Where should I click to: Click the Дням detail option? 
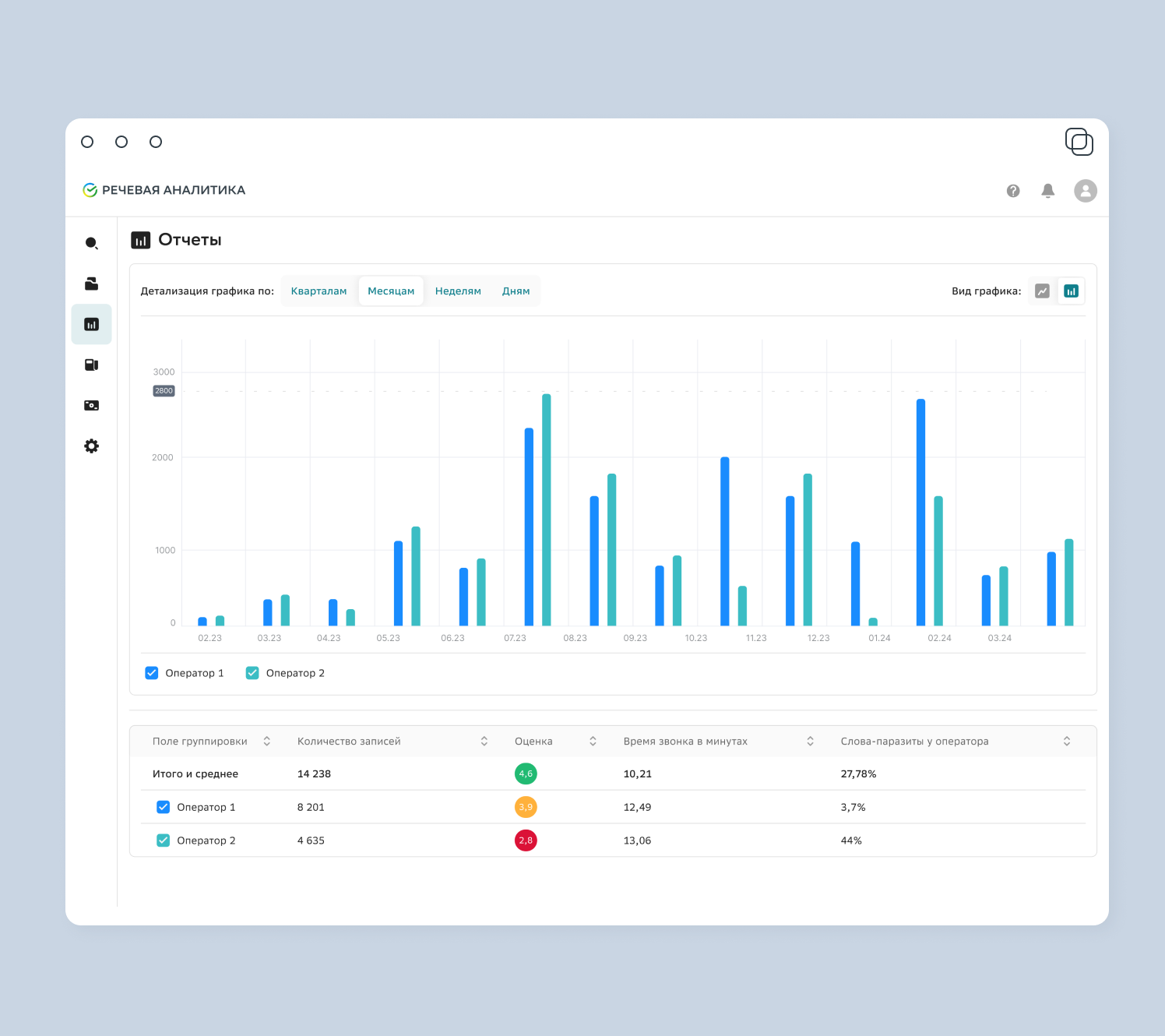[516, 291]
